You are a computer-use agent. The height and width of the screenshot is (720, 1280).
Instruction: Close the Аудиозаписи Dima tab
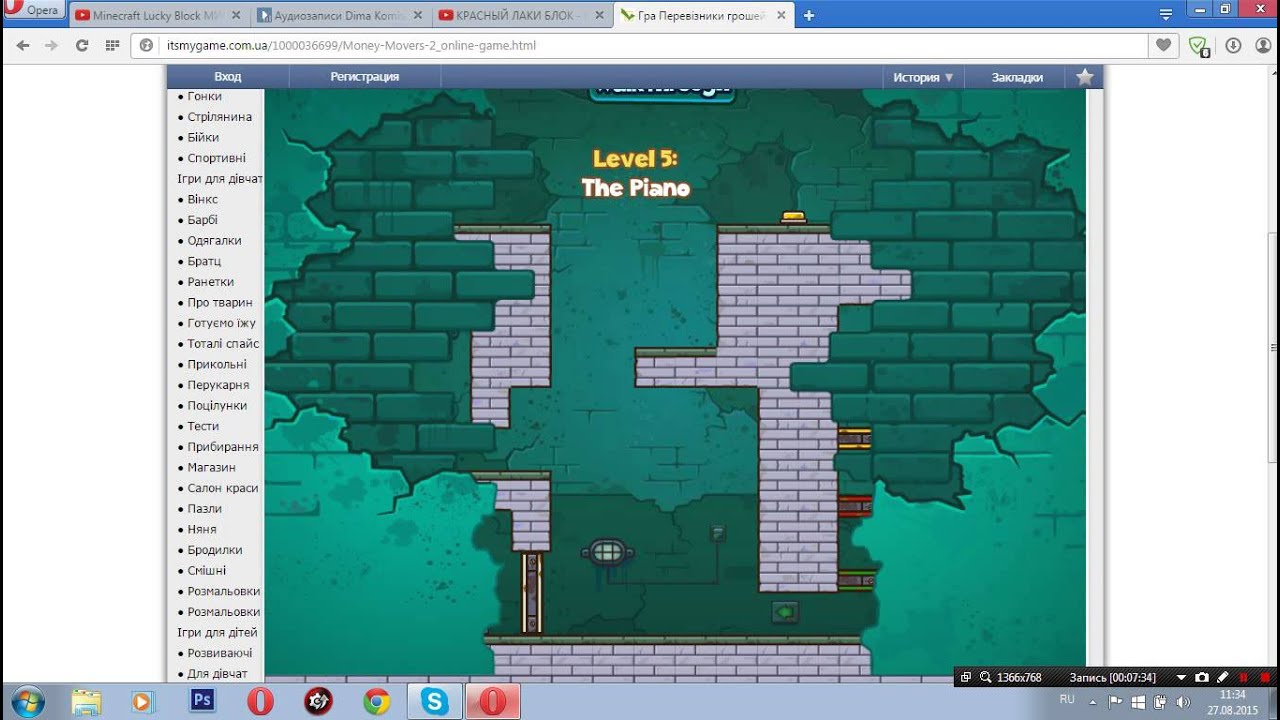tap(417, 15)
